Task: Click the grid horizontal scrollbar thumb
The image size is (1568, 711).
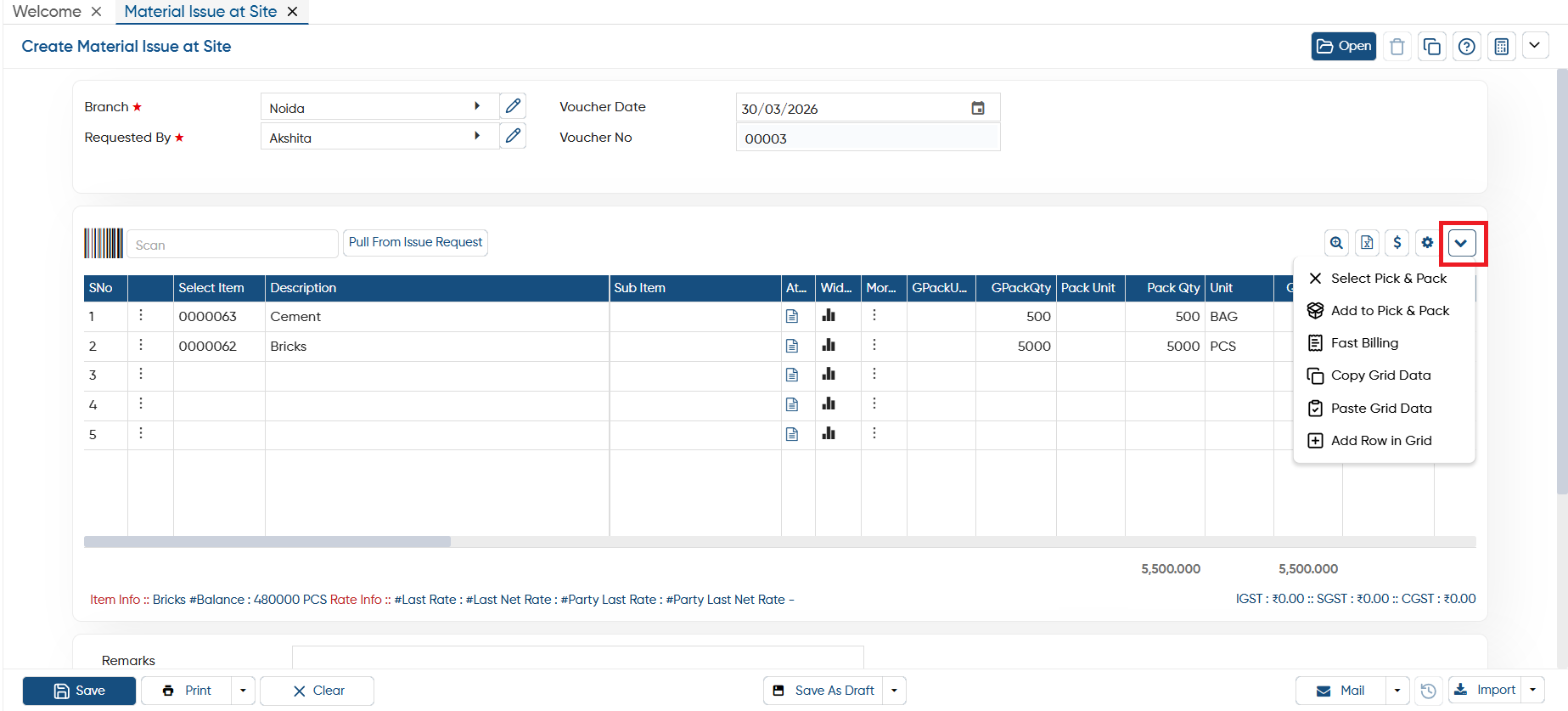Action: [x=267, y=542]
